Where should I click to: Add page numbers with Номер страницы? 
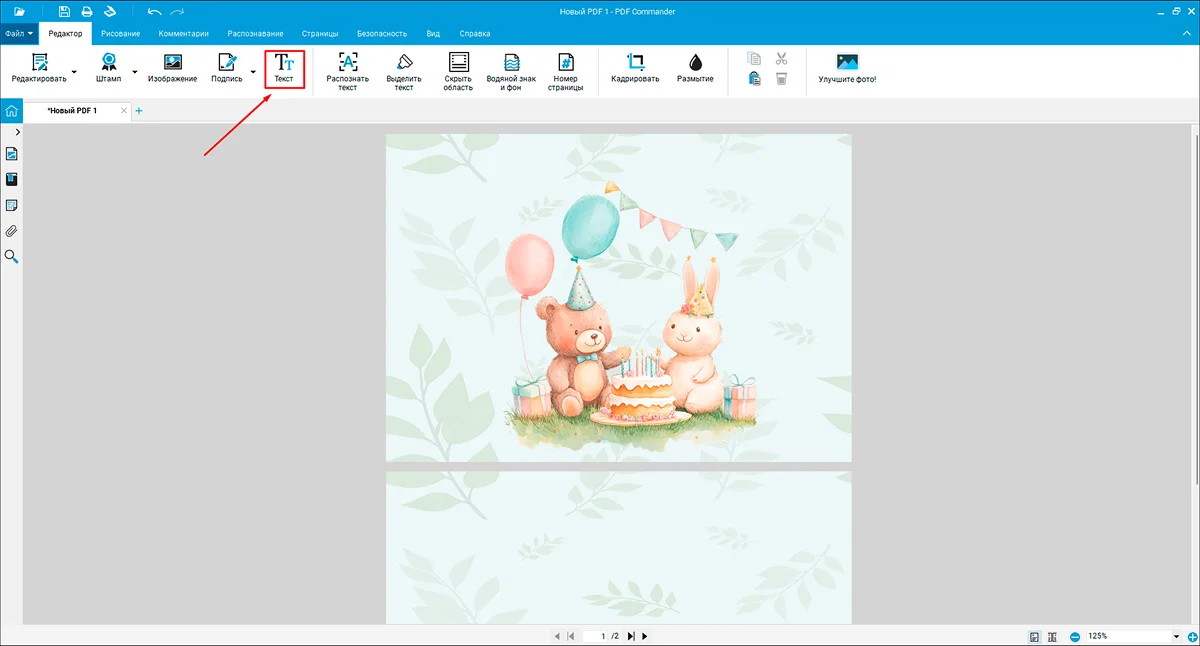(565, 71)
